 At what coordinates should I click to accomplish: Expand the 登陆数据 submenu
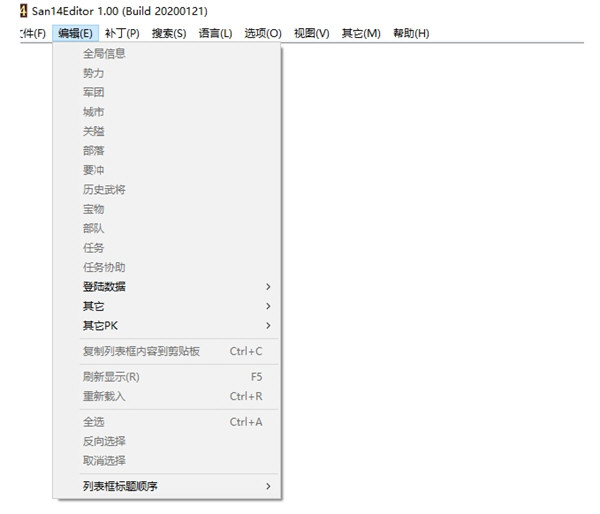click(x=167, y=287)
